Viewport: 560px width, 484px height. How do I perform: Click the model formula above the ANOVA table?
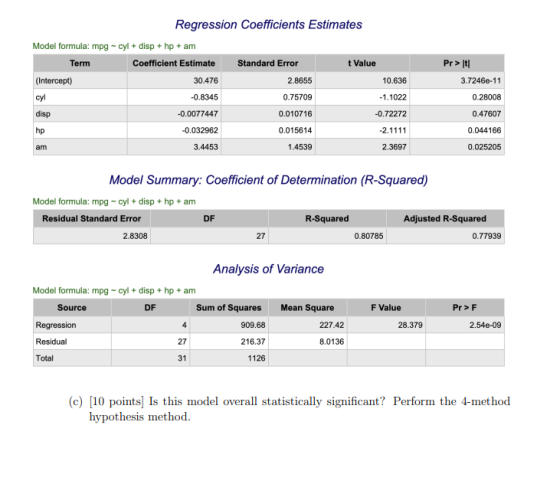pos(114,290)
